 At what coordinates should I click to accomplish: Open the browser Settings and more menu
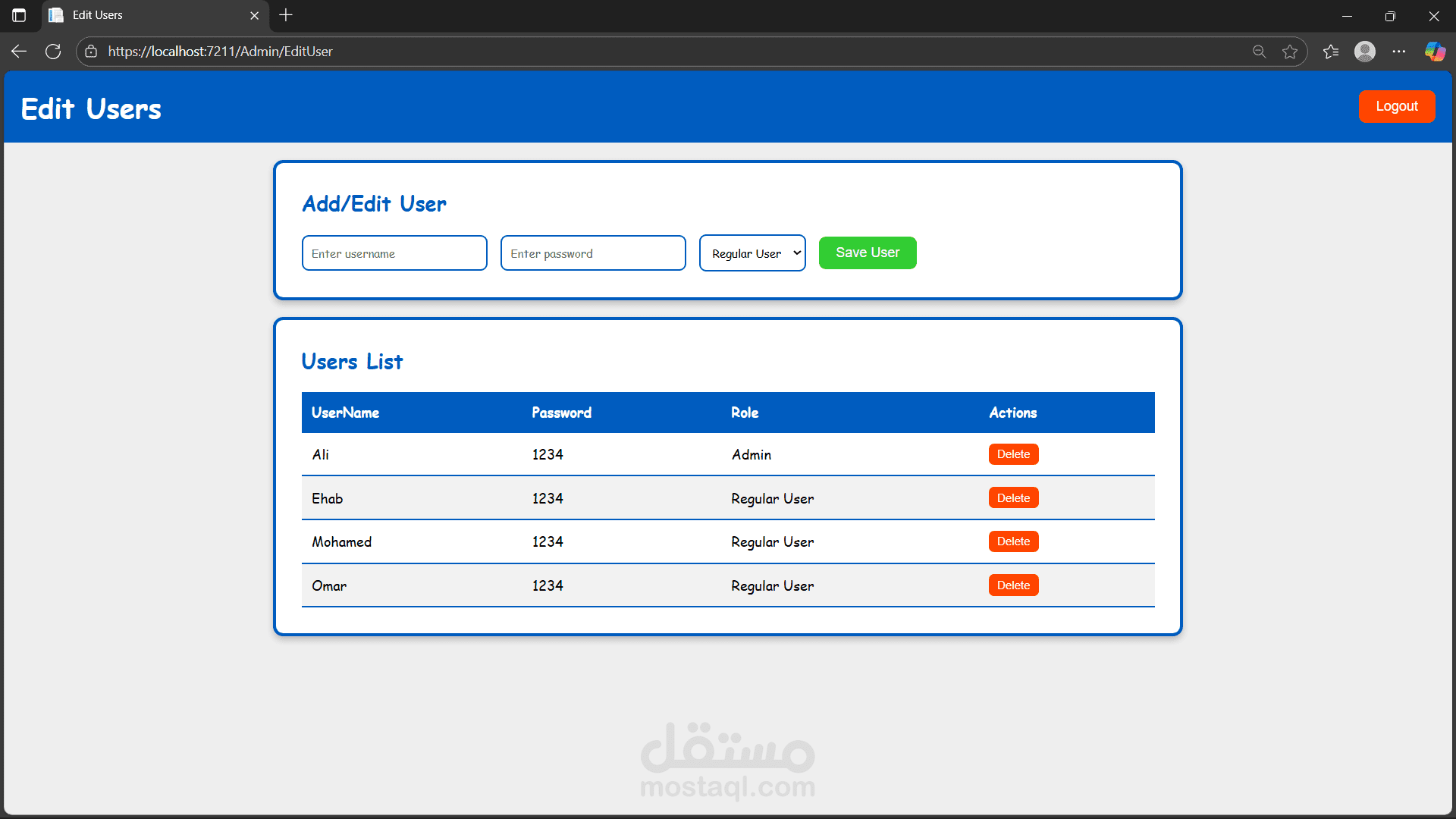[x=1399, y=52]
